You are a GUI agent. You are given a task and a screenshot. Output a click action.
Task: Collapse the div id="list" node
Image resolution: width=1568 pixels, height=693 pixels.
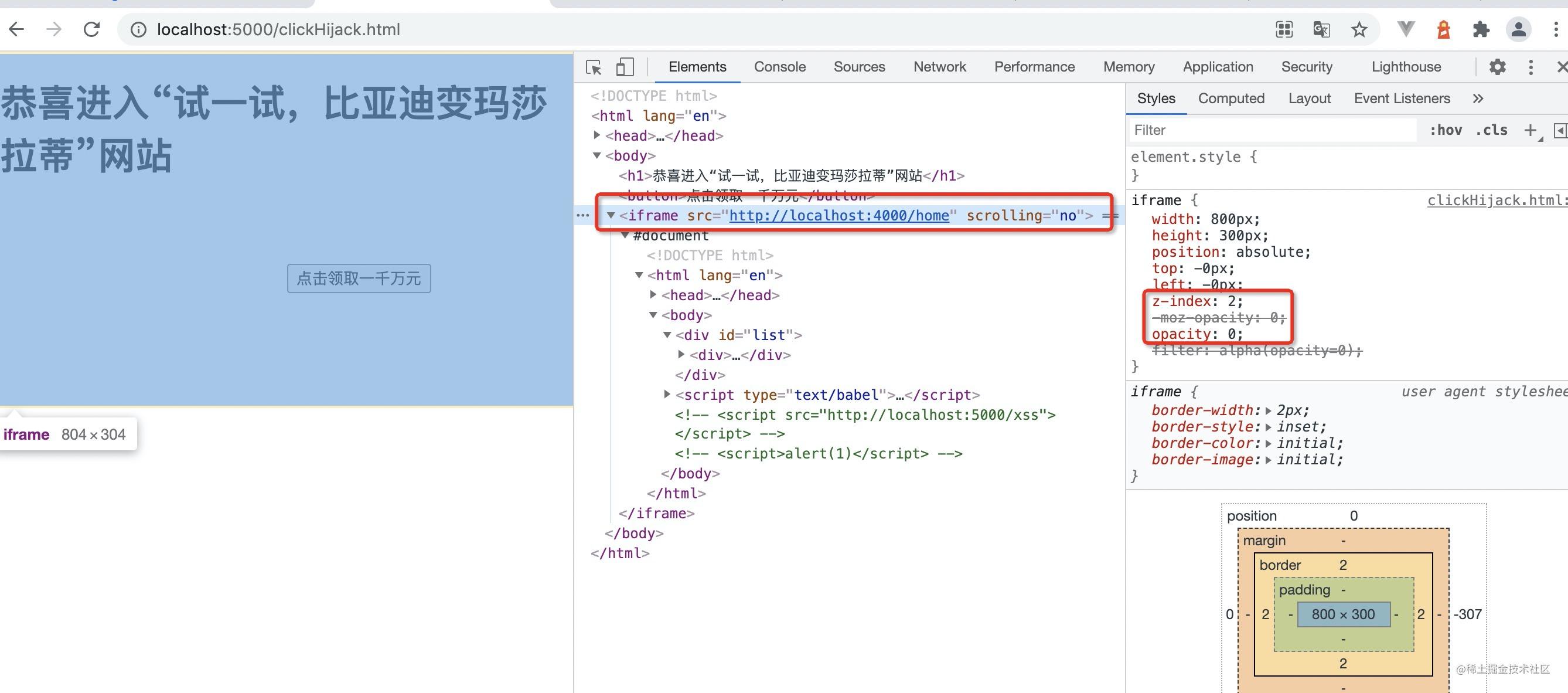(667, 335)
